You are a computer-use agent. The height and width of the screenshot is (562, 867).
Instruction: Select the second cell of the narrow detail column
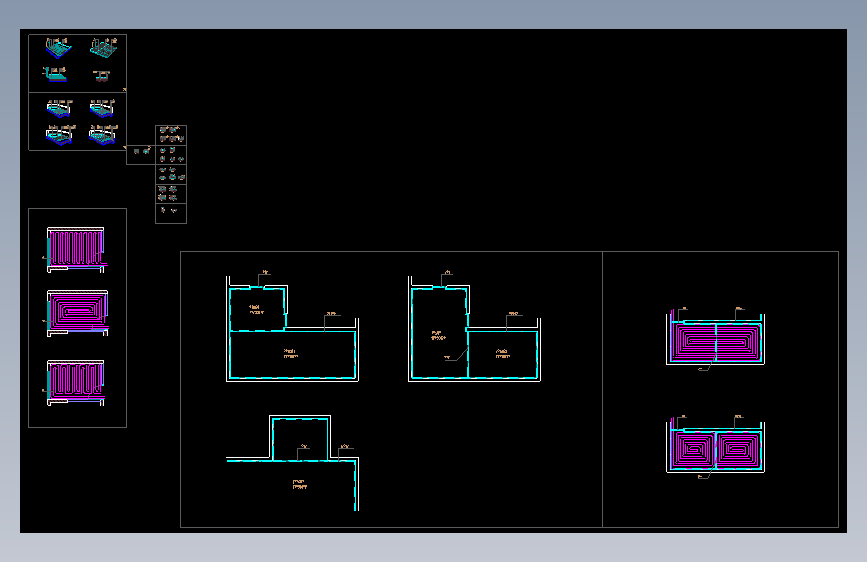[171, 155]
